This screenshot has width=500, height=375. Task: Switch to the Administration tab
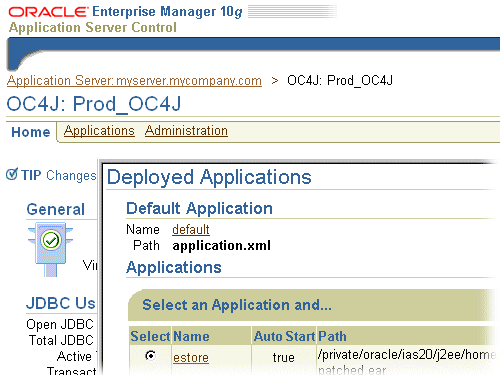(x=186, y=131)
